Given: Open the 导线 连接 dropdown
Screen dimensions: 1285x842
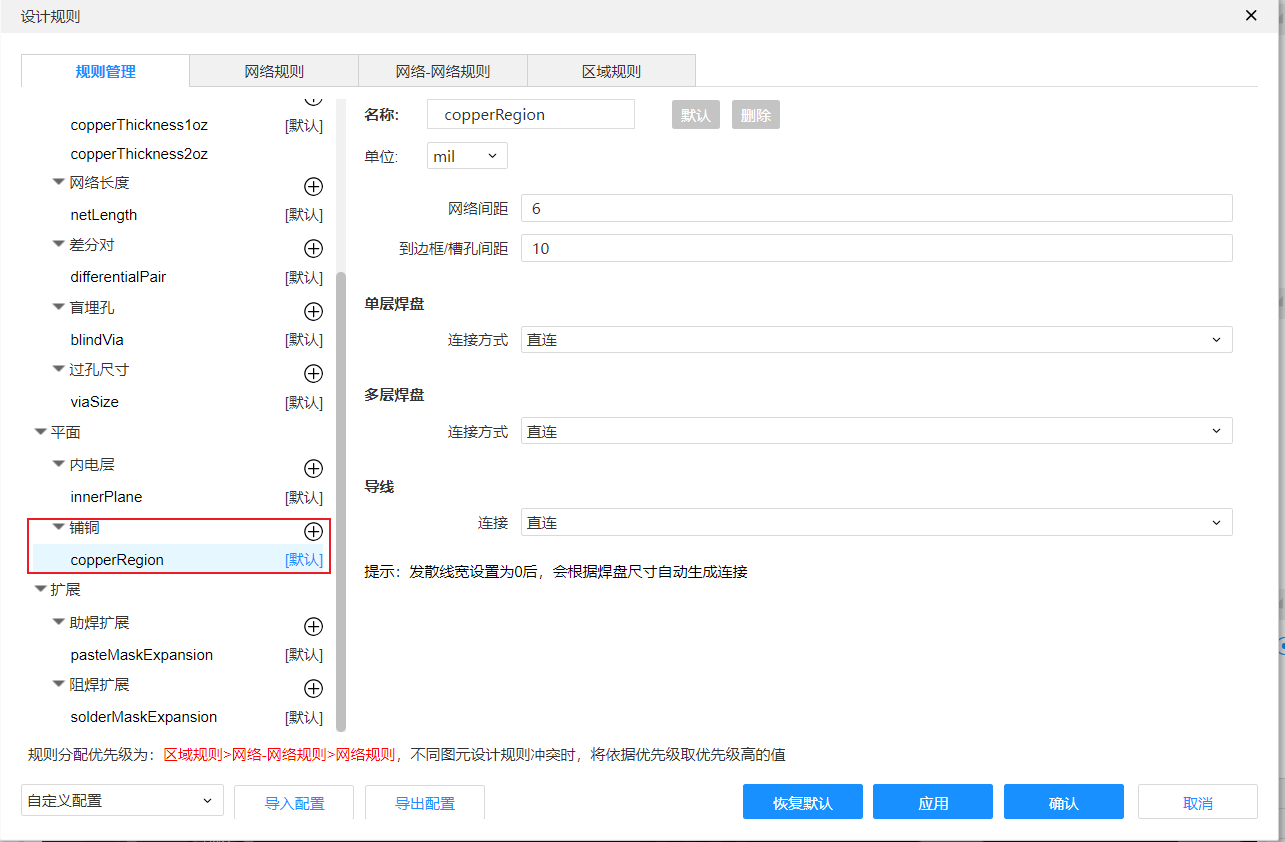Looking at the screenshot, I should pyautogui.click(x=876, y=523).
